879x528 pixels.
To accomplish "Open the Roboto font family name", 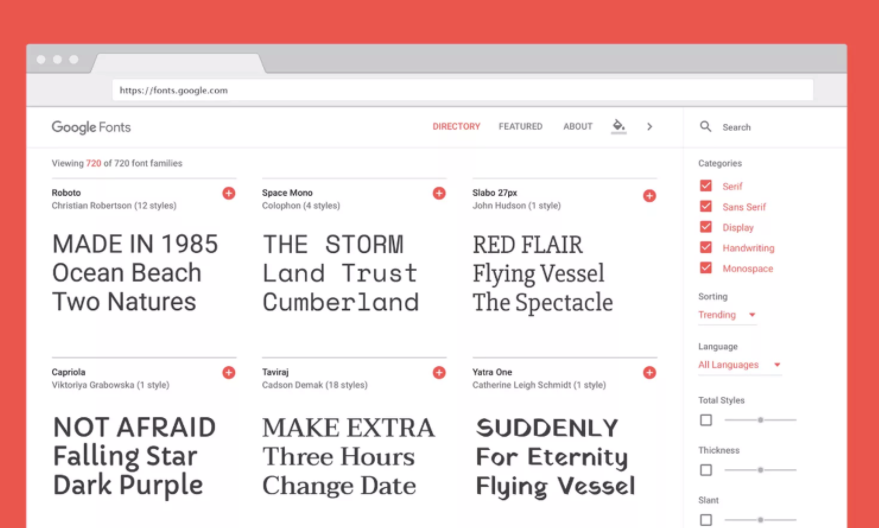I will [66, 192].
